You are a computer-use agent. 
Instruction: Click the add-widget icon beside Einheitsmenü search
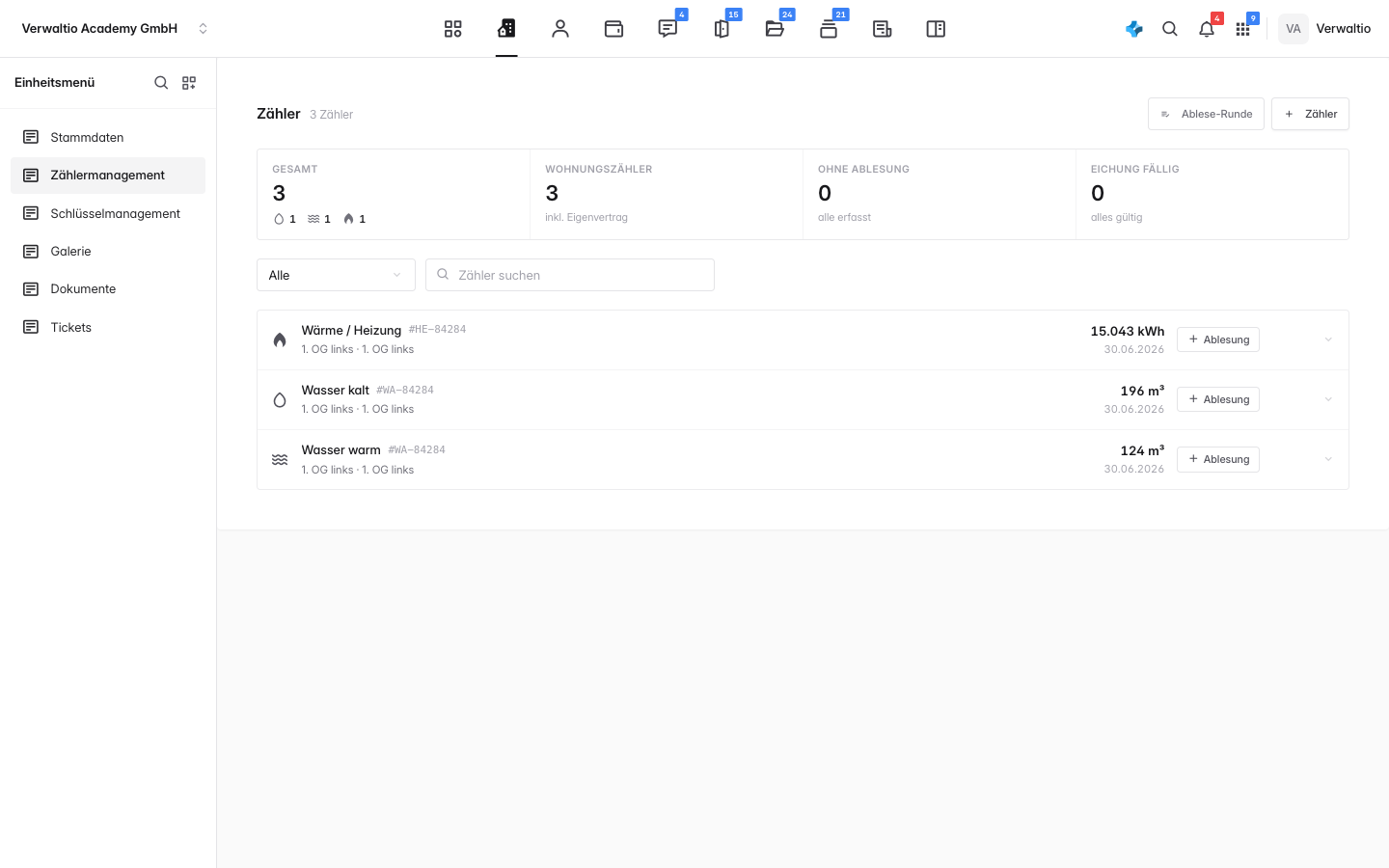(189, 83)
